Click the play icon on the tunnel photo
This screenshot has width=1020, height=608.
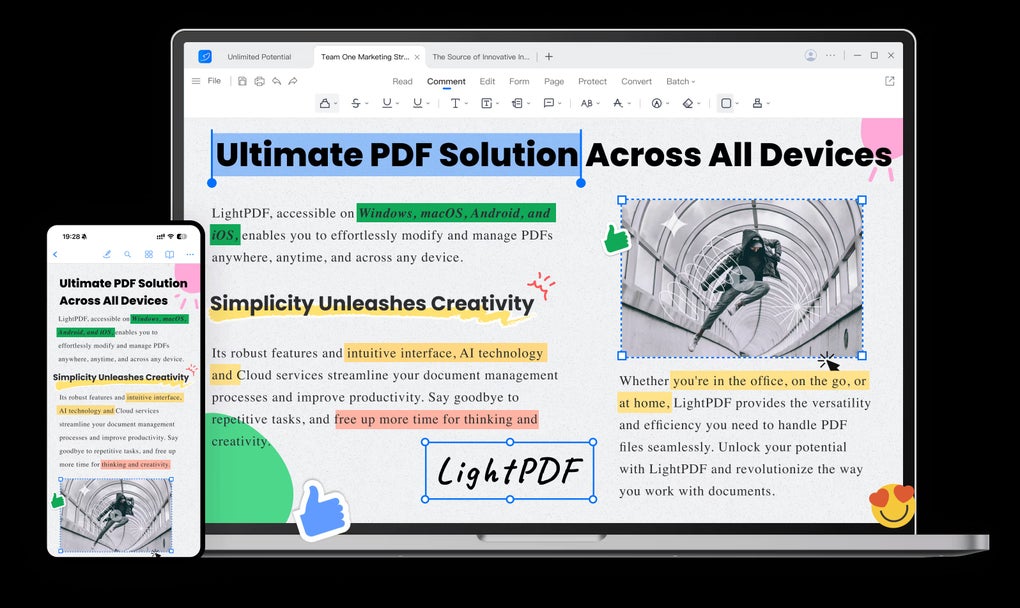(741, 280)
